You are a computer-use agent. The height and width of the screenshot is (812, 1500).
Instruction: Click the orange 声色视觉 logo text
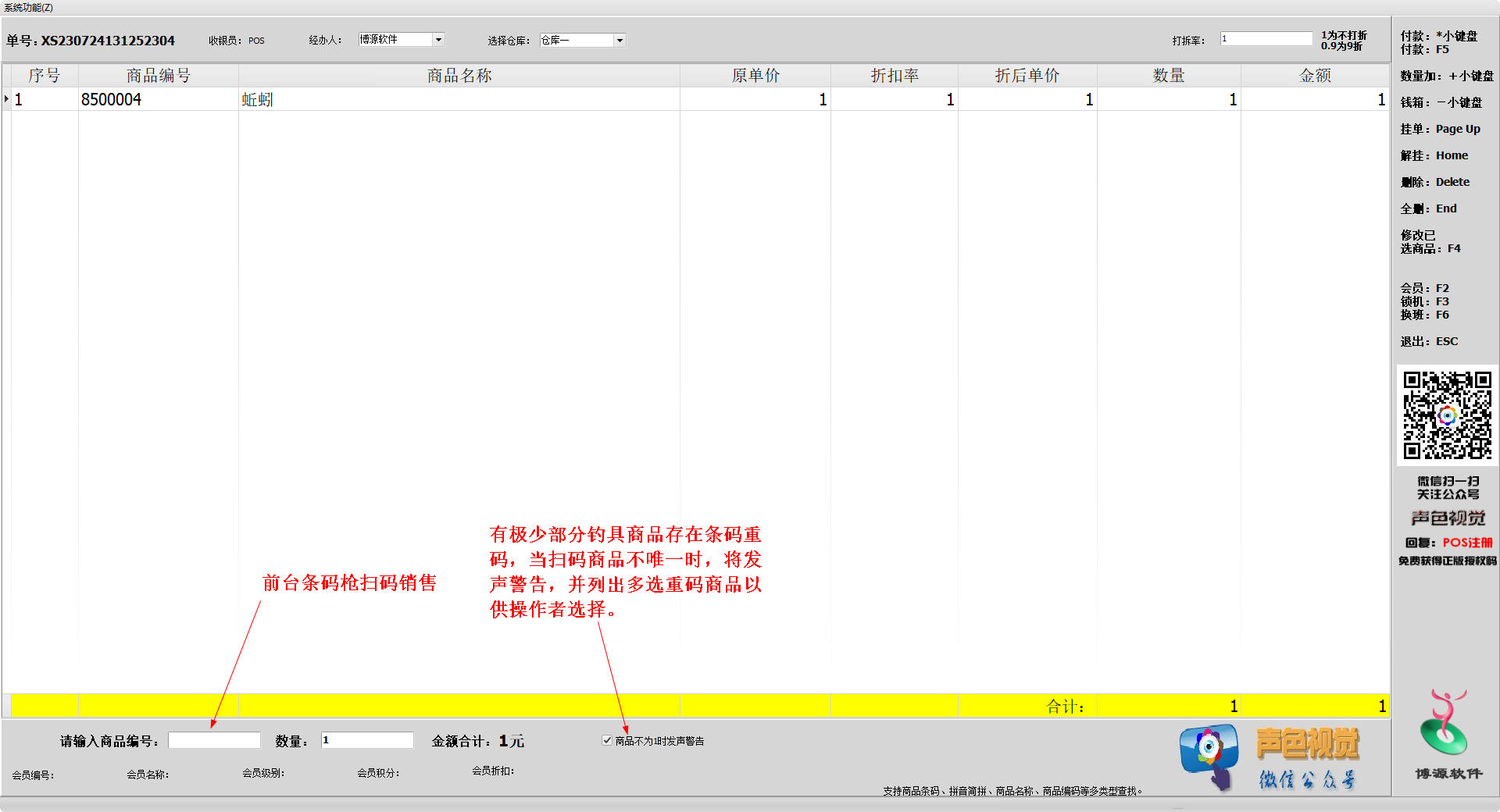pyautogui.click(x=1307, y=743)
